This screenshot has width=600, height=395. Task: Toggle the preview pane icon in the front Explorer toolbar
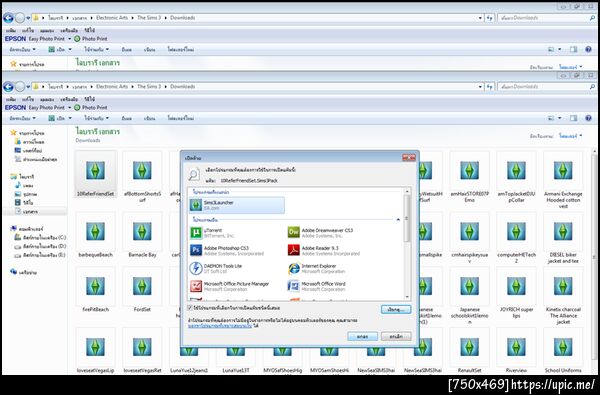pos(573,118)
